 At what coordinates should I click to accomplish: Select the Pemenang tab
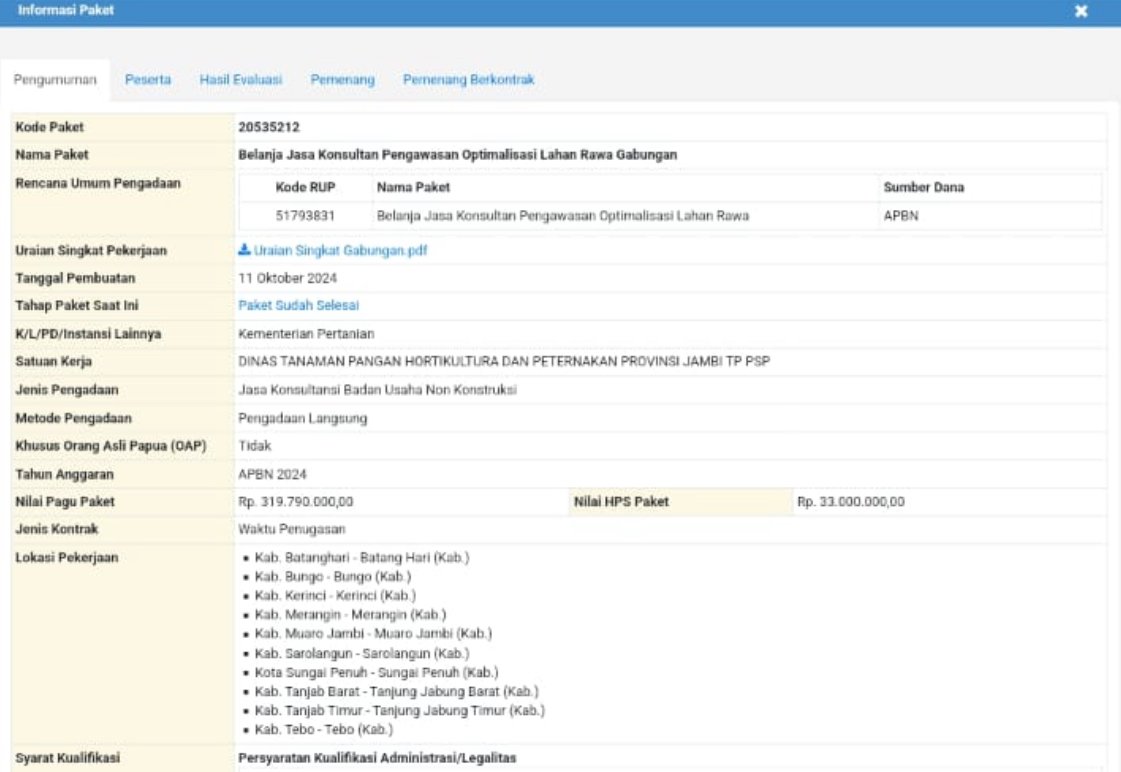click(342, 80)
